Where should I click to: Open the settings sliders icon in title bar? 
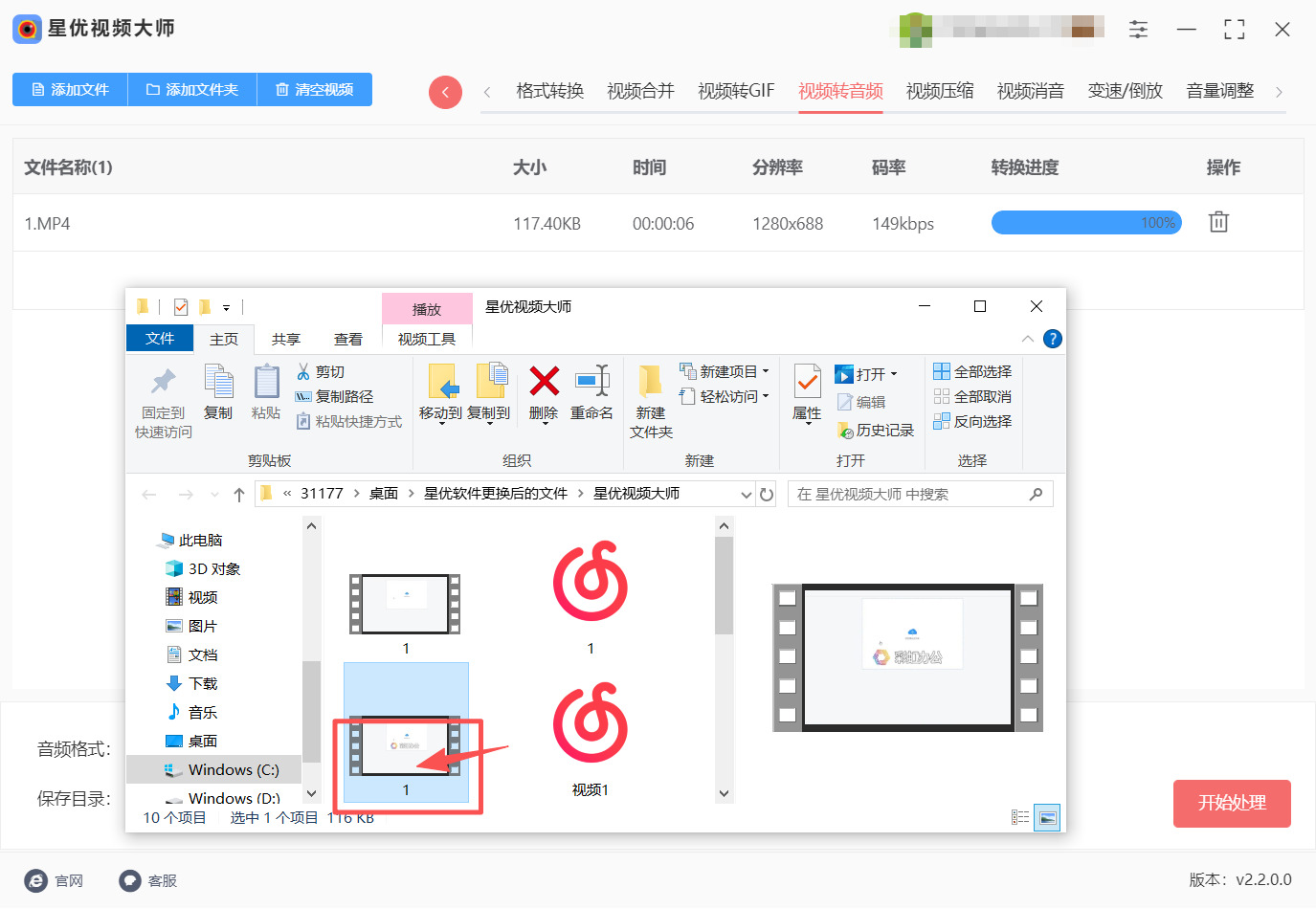tap(1138, 30)
